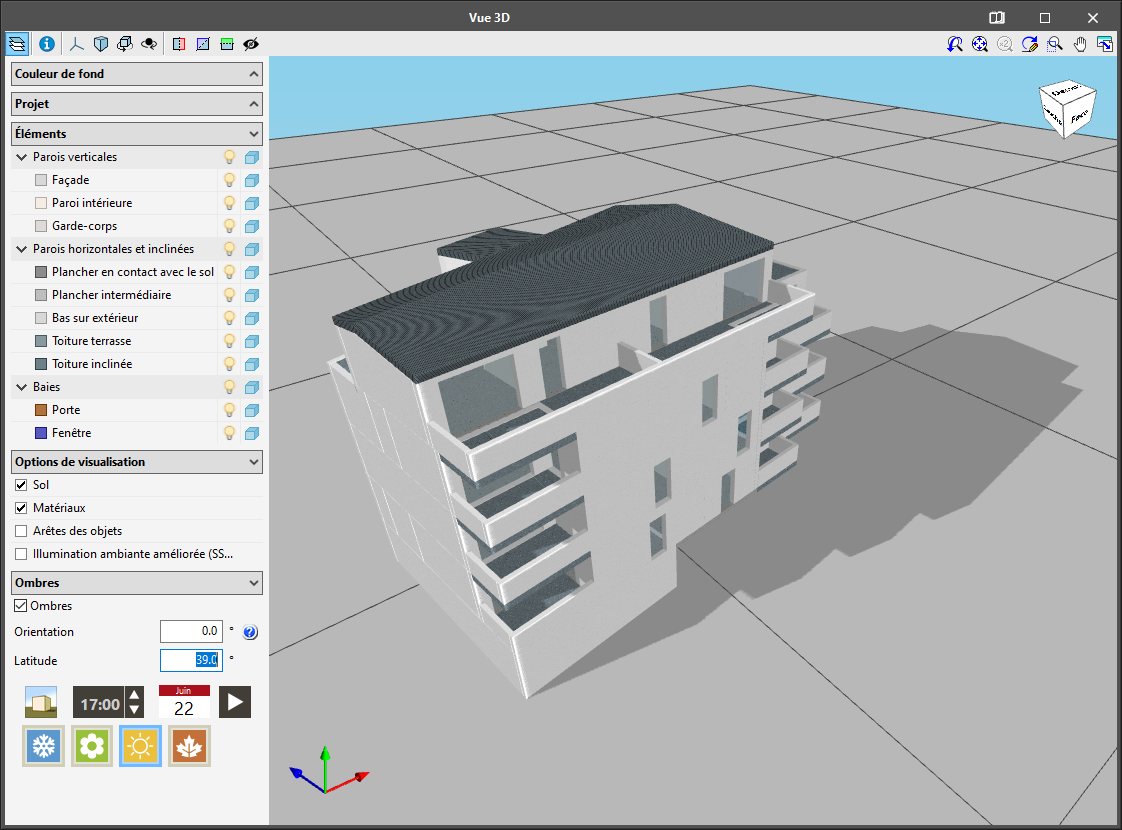The image size is (1122, 830).
Task: Collapse the Parois verticales tree section
Action: pyautogui.click(x=21, y=157)
